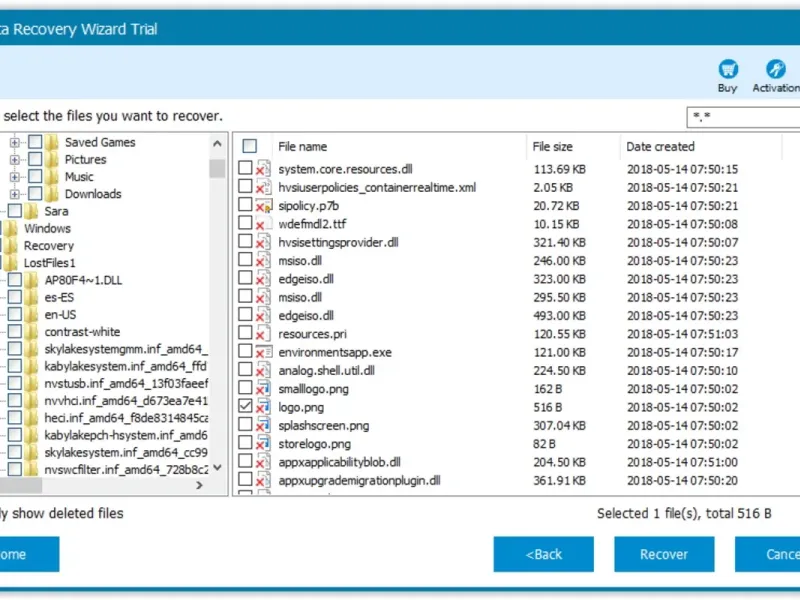This screenshot has height=600, width=800.
Task: Click the LostFiles1 folder icon
Action: click(11, 263)
